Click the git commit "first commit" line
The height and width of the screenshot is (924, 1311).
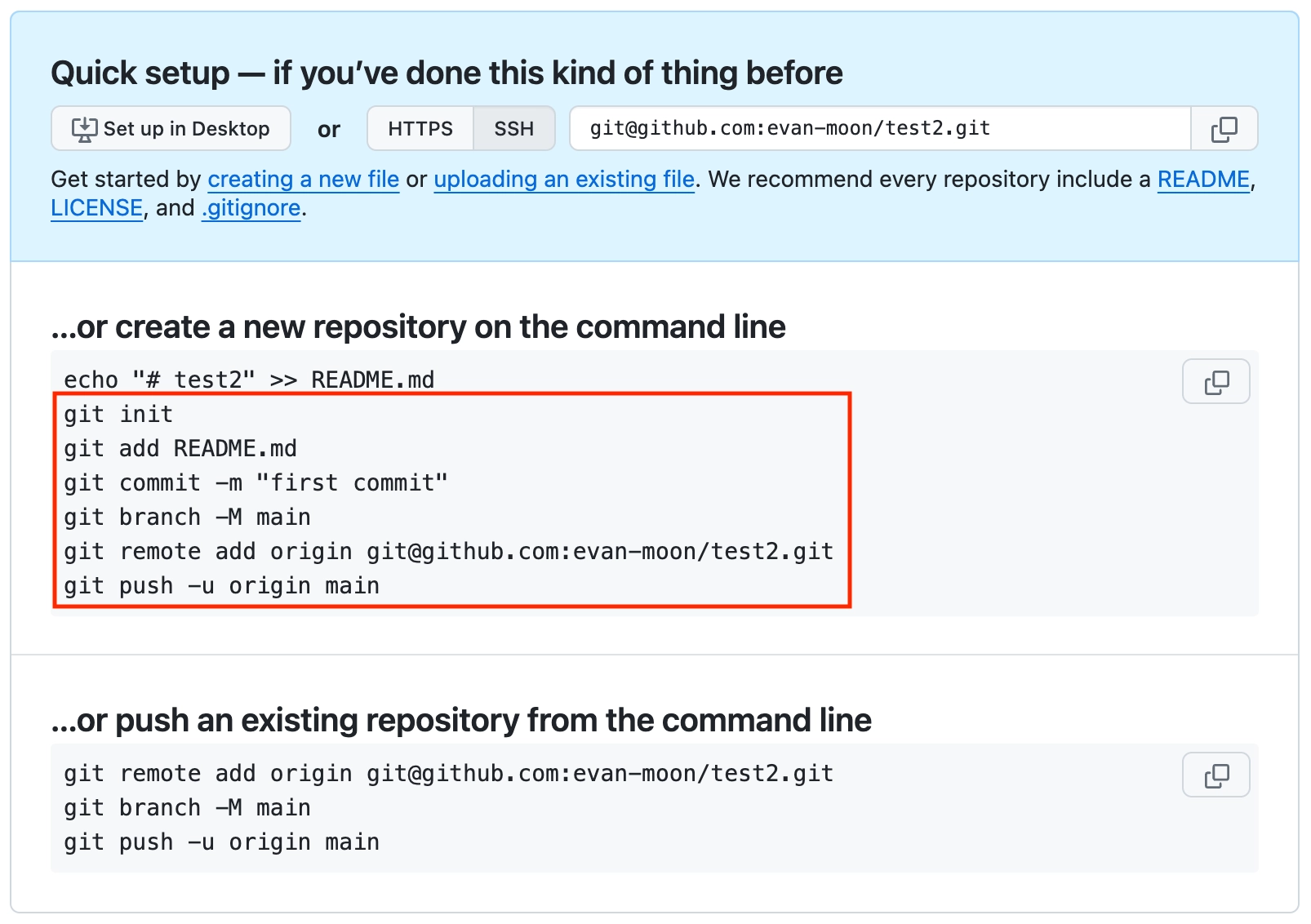pyautogui.click(x=256, y=483)
